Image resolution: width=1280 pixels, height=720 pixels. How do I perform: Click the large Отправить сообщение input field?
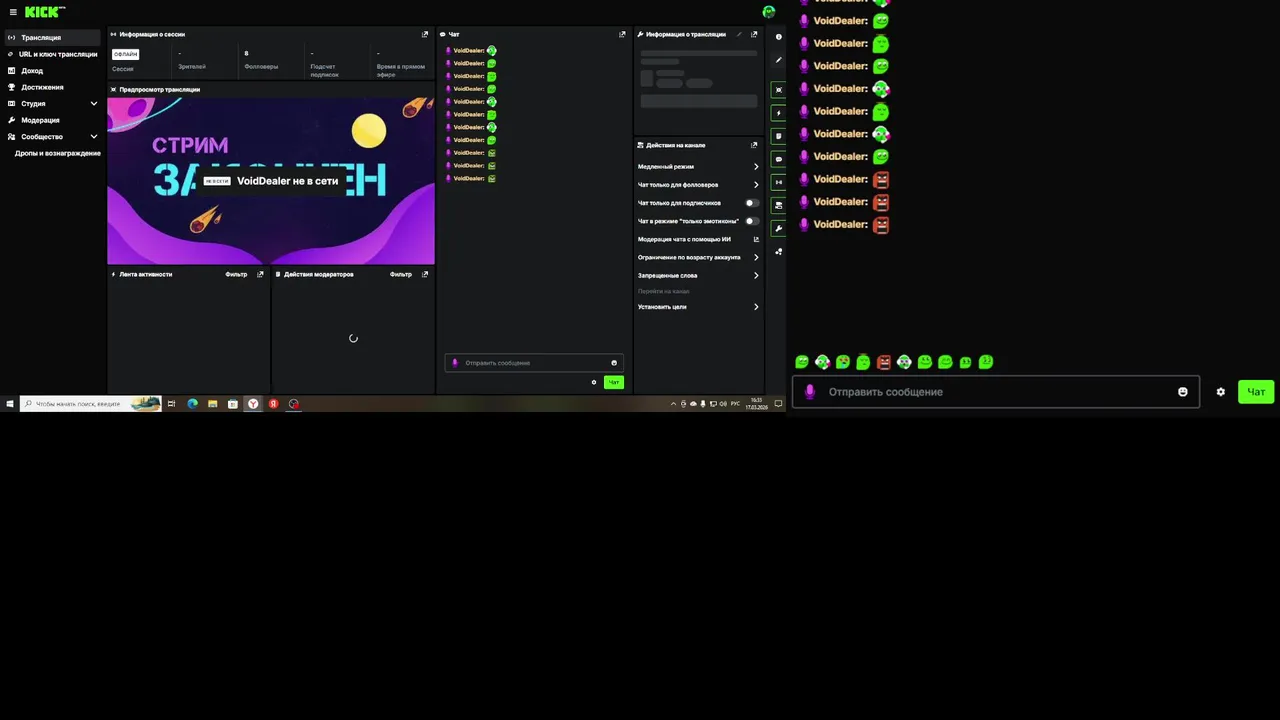[x=995, y=392]
